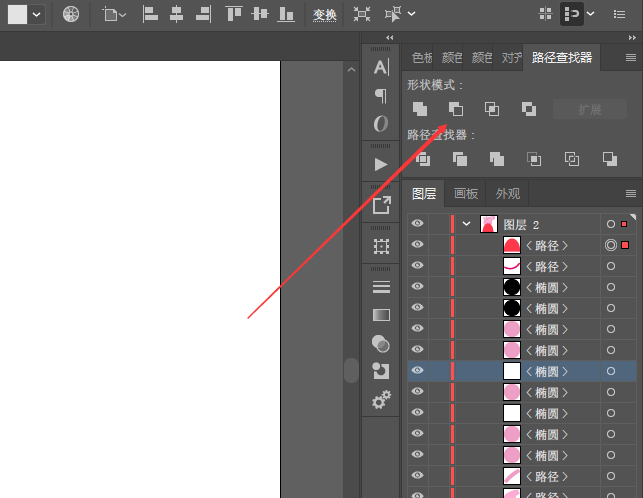This screenshot has width=643, height=498.
Task: Click the canvas scrollbar up arrow
Action: point(351,70)
